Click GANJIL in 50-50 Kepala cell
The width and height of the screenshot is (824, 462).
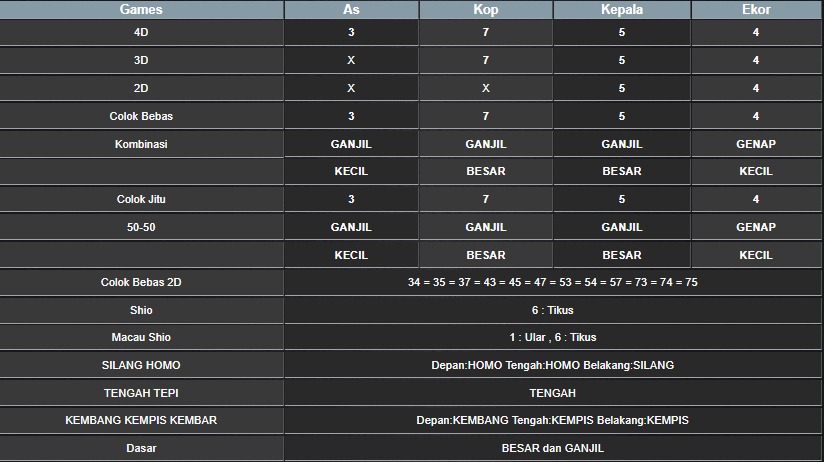(x=622, y=227)
